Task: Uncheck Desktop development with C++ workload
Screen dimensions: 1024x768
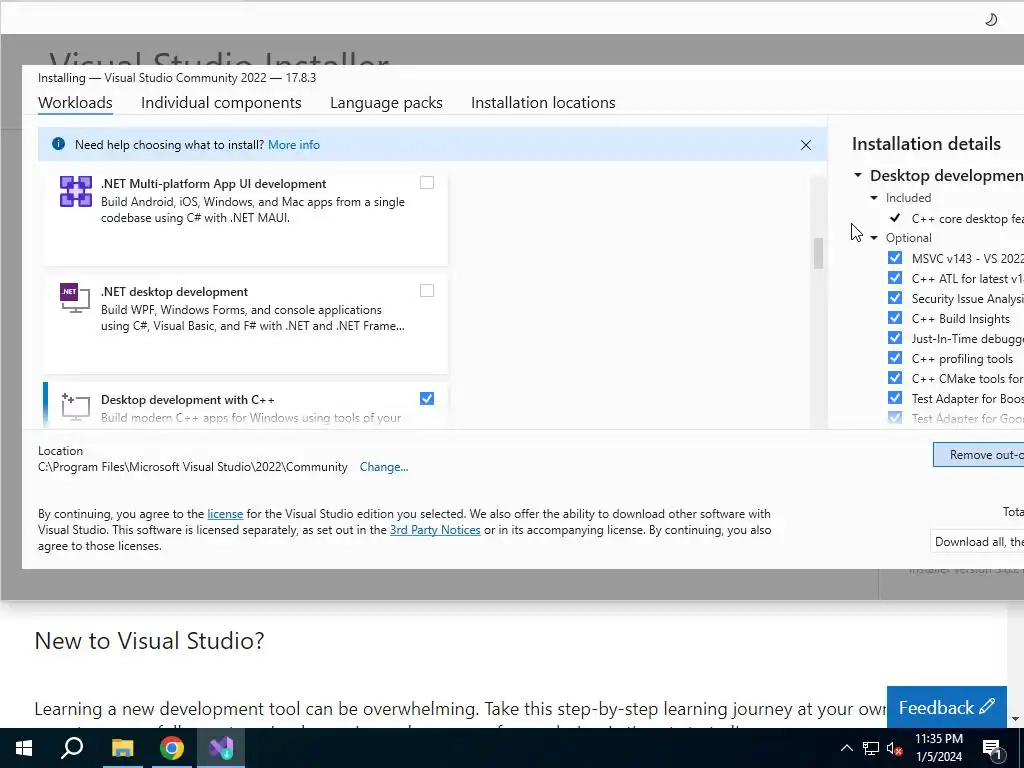Action: 426,398
